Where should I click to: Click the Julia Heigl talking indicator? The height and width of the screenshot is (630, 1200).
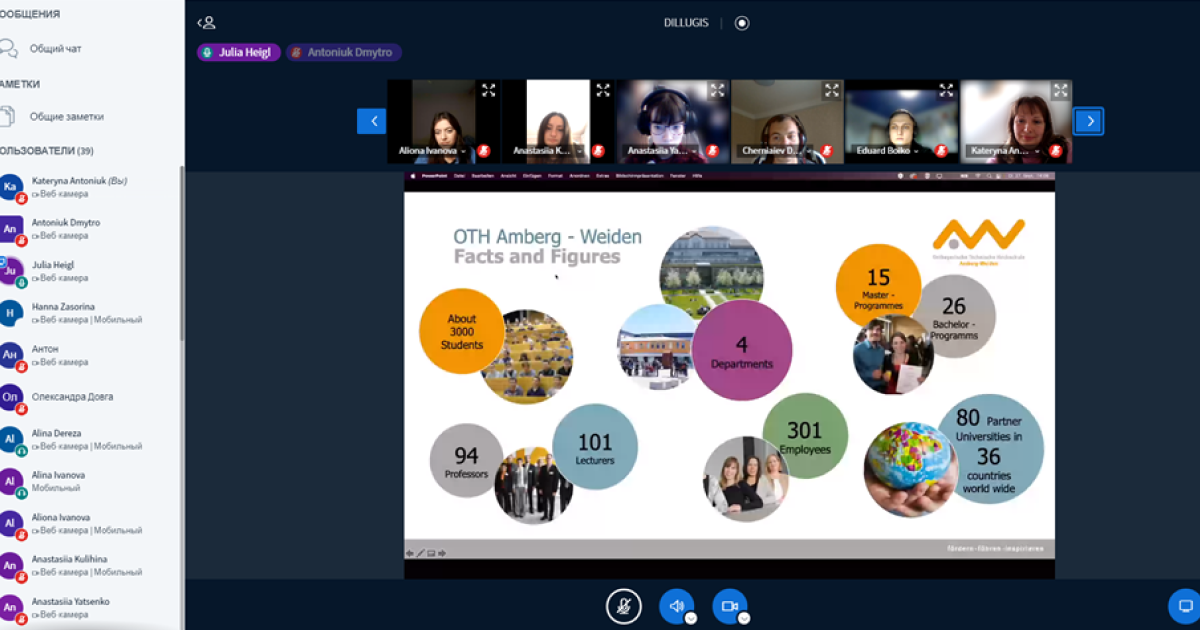click(238, 52)
